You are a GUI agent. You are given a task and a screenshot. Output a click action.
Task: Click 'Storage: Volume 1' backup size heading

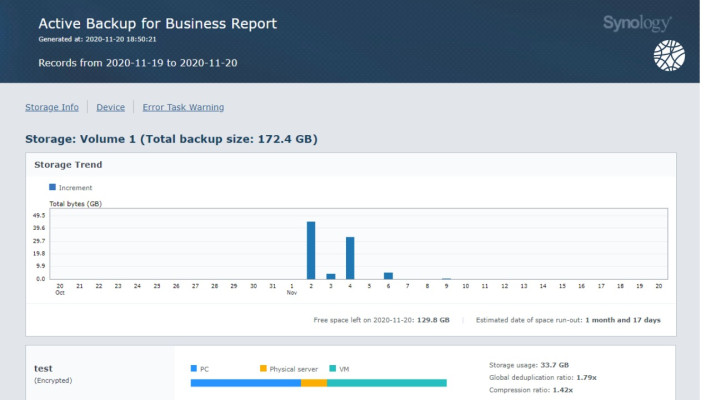tap(171, 139)
